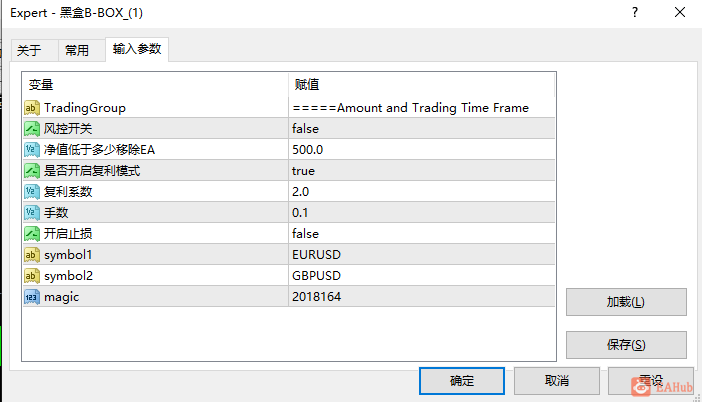Select the symbol1 variable name
This screenshot has width=702, height=402.
68,255
